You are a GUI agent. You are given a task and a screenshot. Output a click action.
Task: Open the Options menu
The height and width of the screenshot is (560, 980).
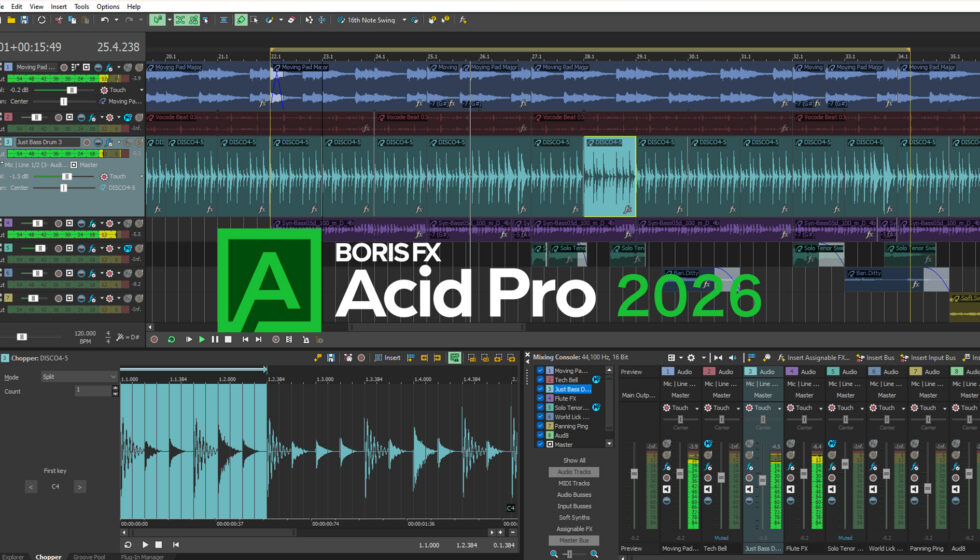pos(108,6)
